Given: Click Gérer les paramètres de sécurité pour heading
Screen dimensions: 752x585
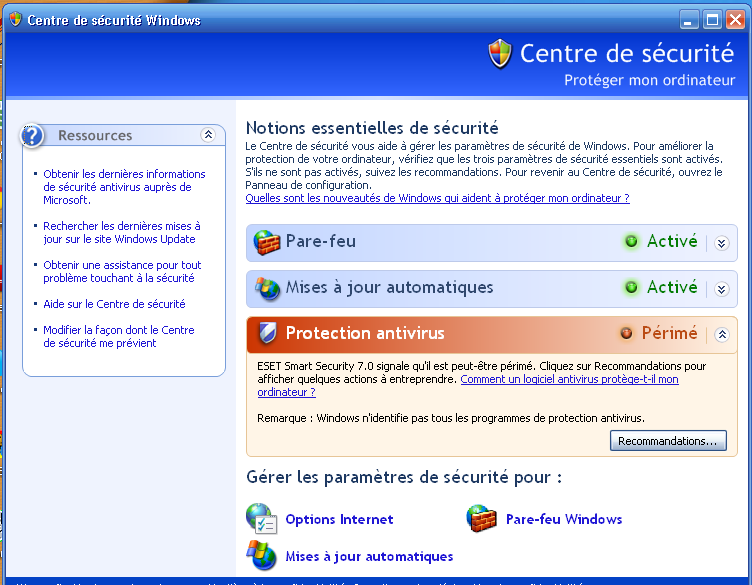Looking at the screenshot, I should (x=404, y=477).
